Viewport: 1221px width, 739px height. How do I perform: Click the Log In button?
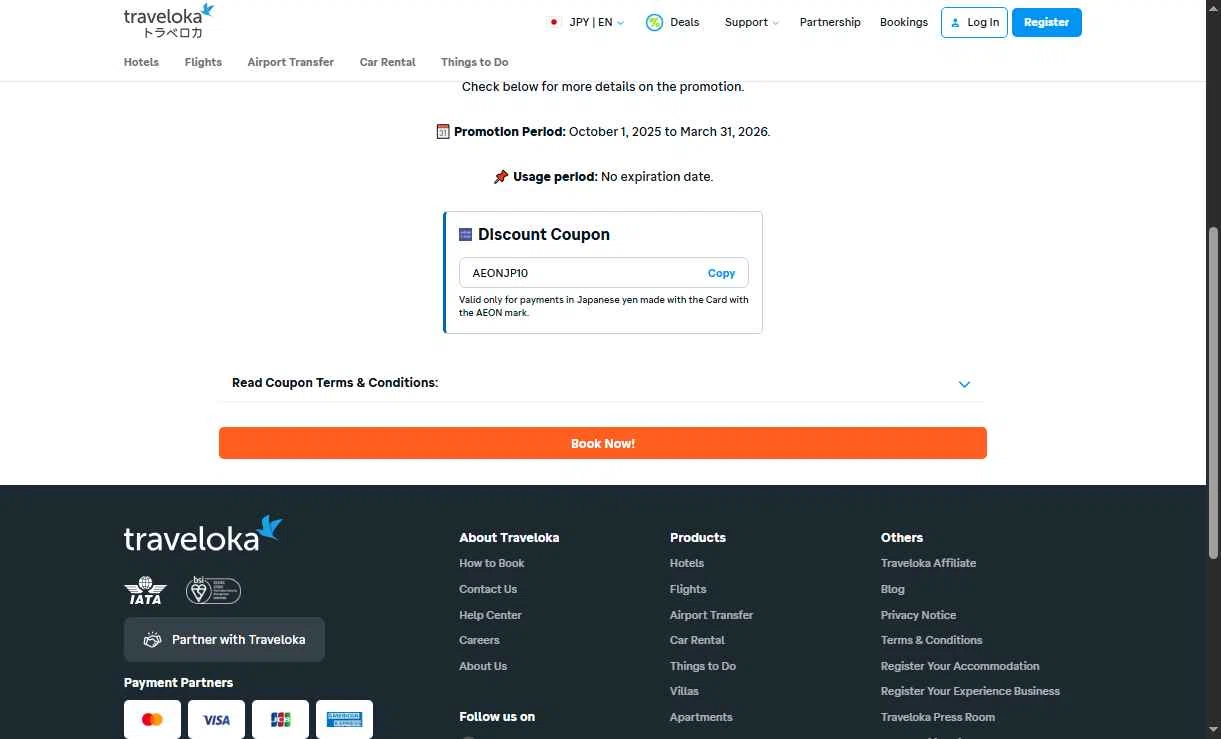click(x=974, y=22)
